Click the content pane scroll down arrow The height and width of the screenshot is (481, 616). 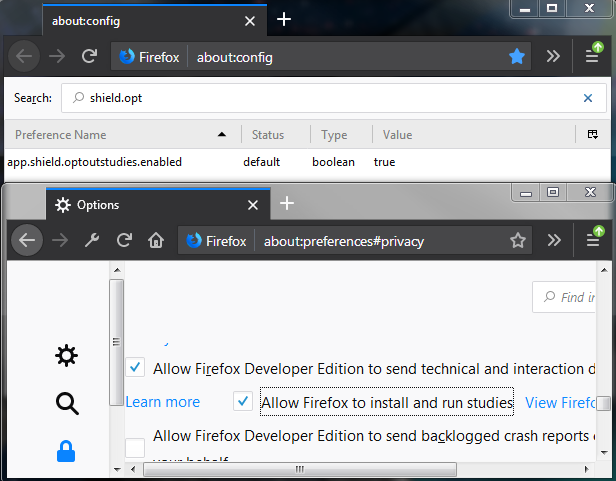(x=604, y=453)
